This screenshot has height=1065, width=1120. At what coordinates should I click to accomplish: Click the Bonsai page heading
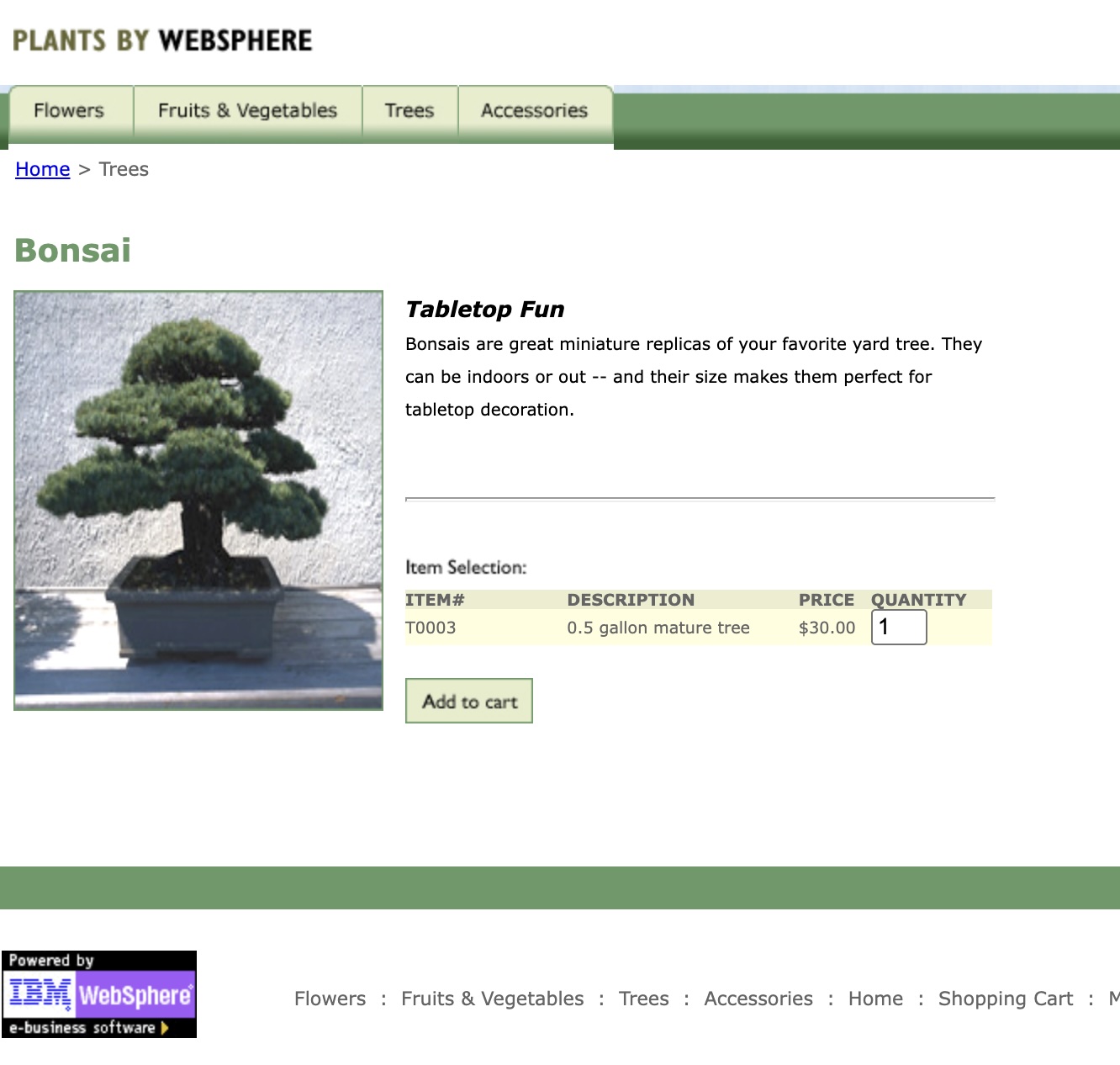pyautogui.click(x=73, y=251)
